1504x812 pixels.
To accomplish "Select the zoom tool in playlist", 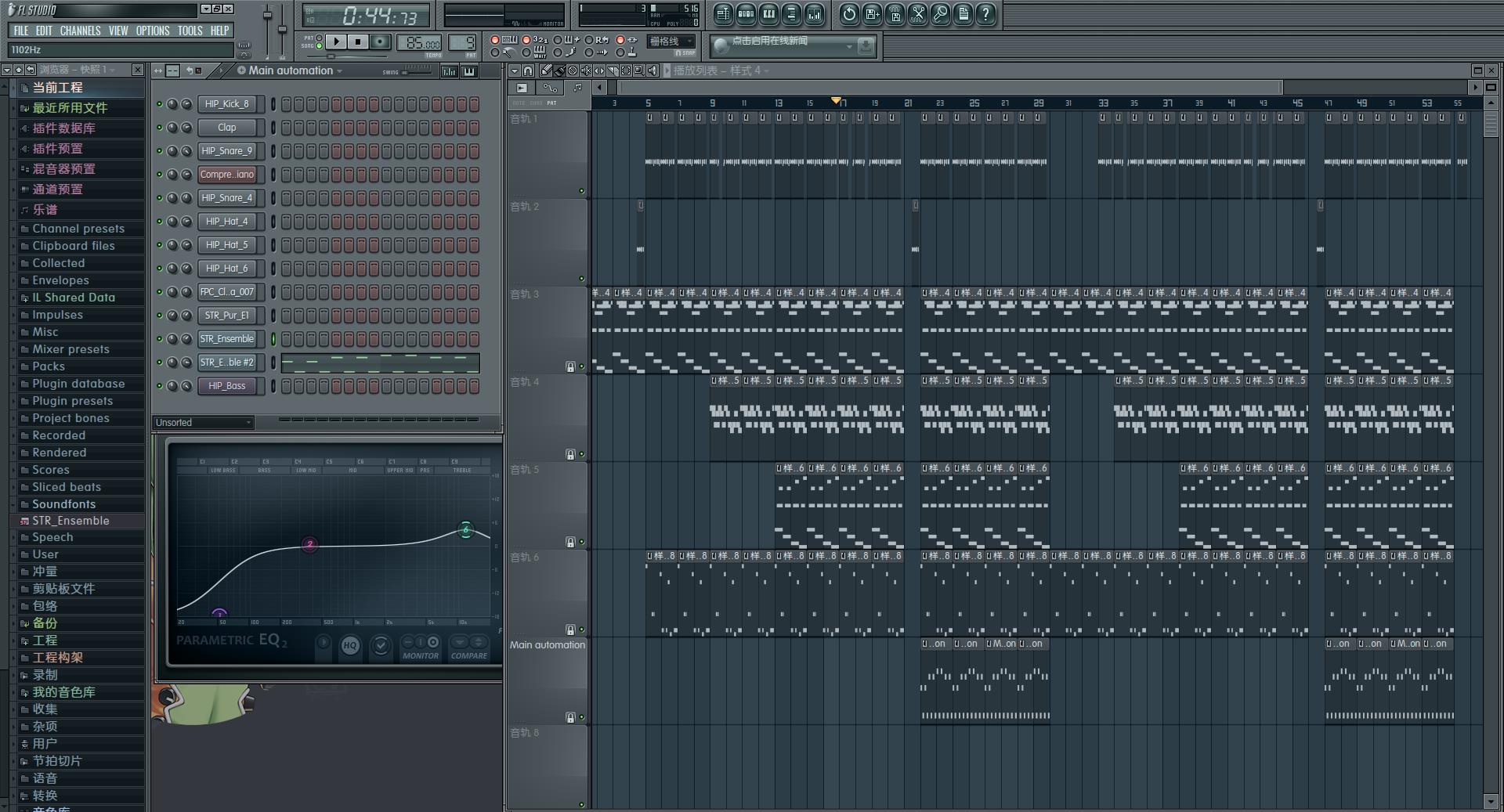I will [x=639, y=70].
